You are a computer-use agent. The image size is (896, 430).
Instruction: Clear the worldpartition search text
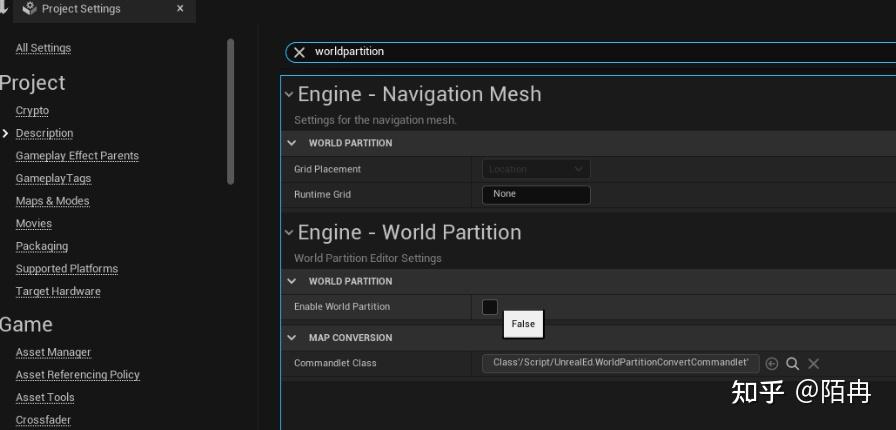tap(299, 52)
